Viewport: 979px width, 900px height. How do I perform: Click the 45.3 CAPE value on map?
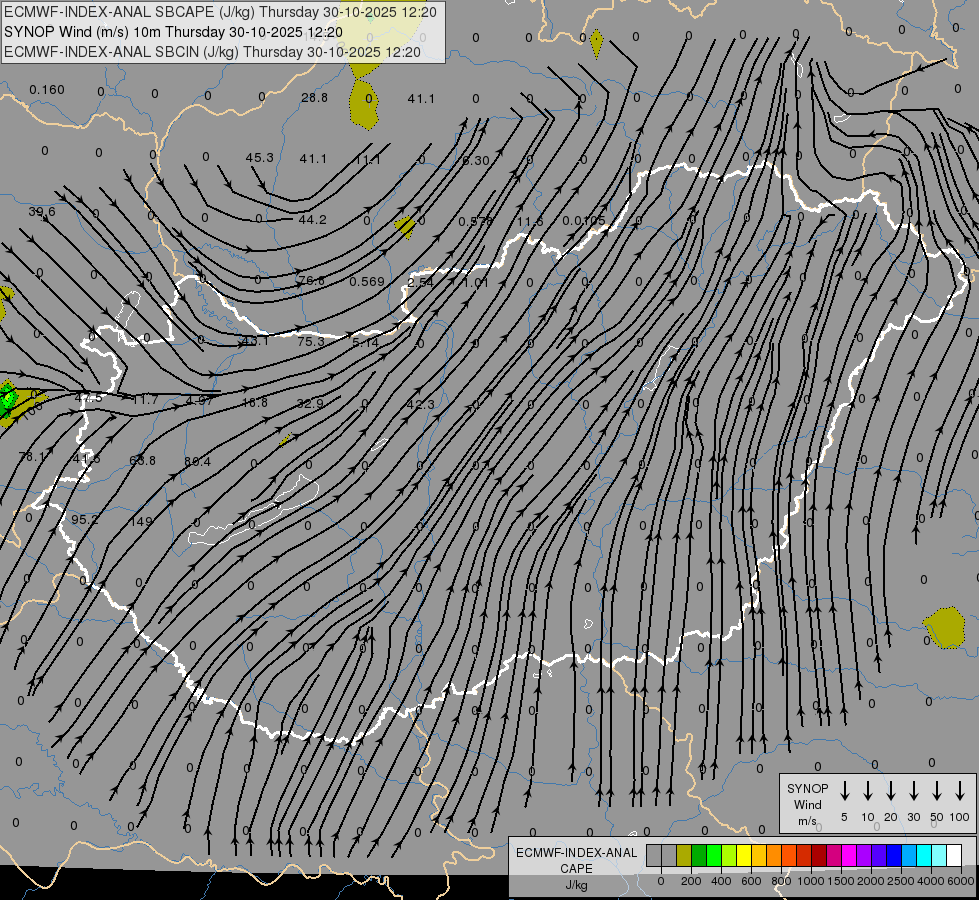[260, 158]
